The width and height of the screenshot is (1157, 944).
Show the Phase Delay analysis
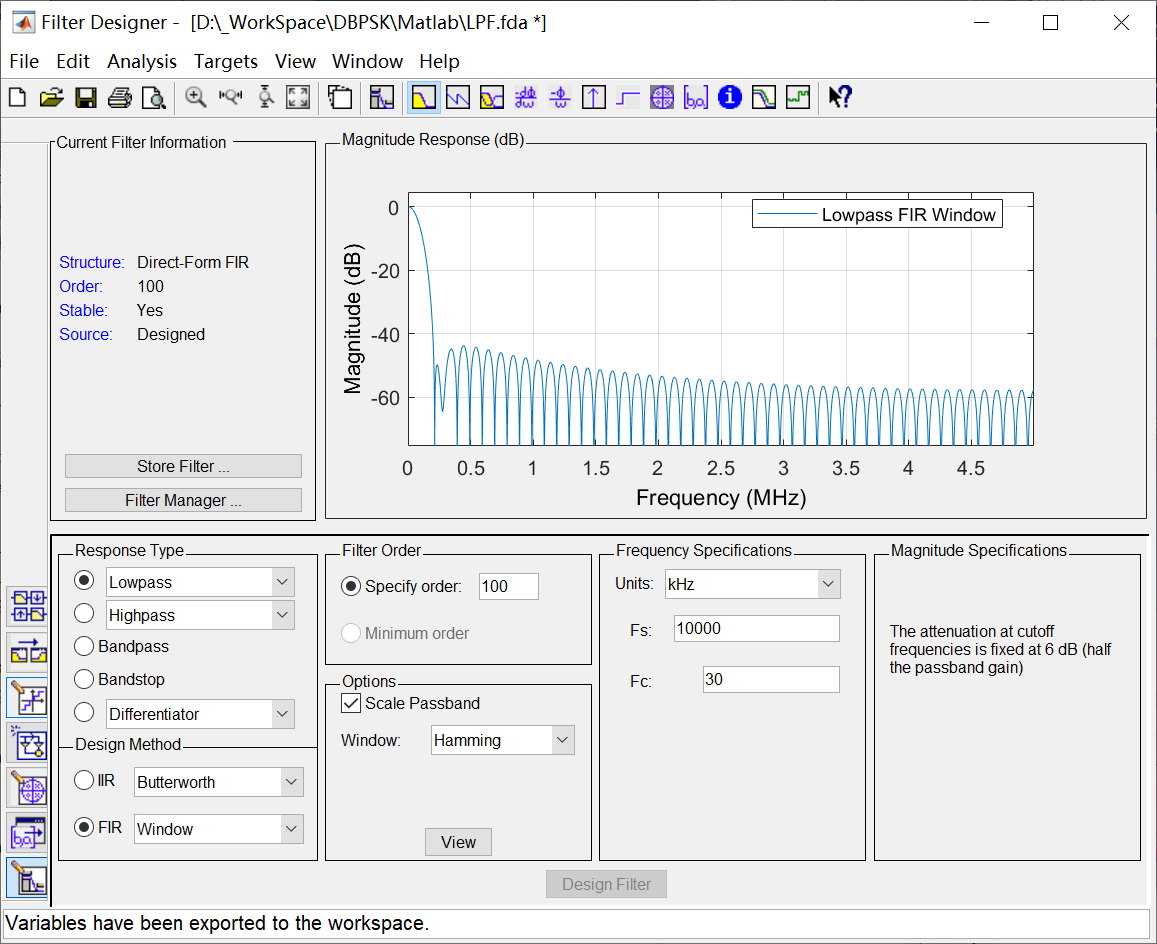coord(559,97)
